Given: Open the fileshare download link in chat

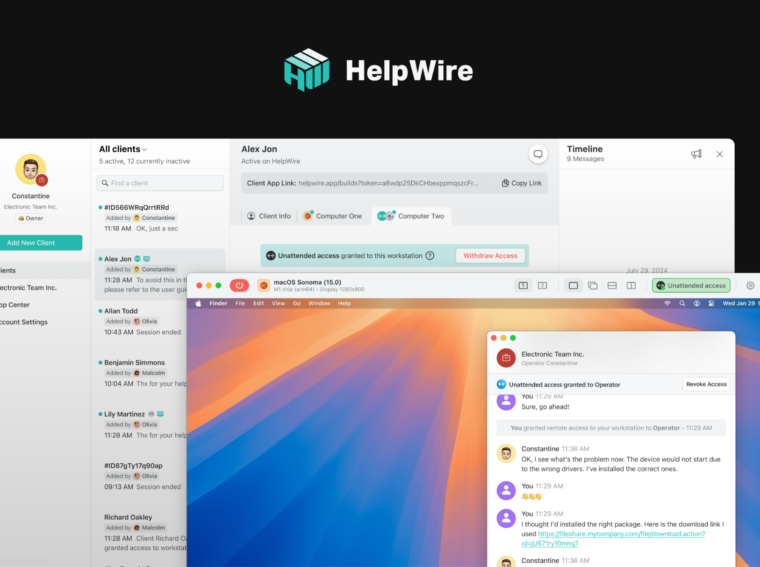Looking at the screenshot, I should tap(613, 538).
